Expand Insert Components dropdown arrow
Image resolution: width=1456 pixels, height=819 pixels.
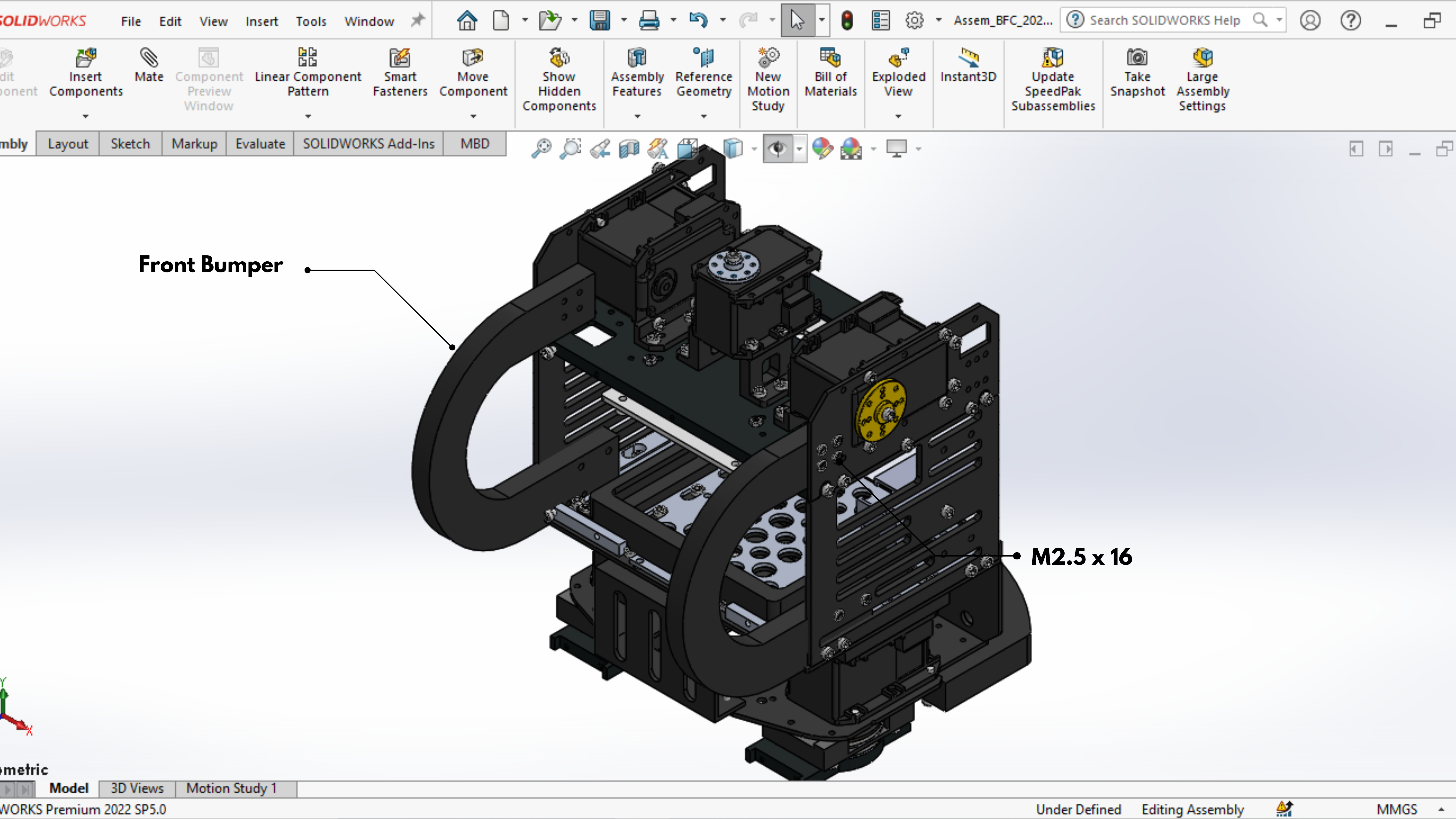click(x=86, y=116)
